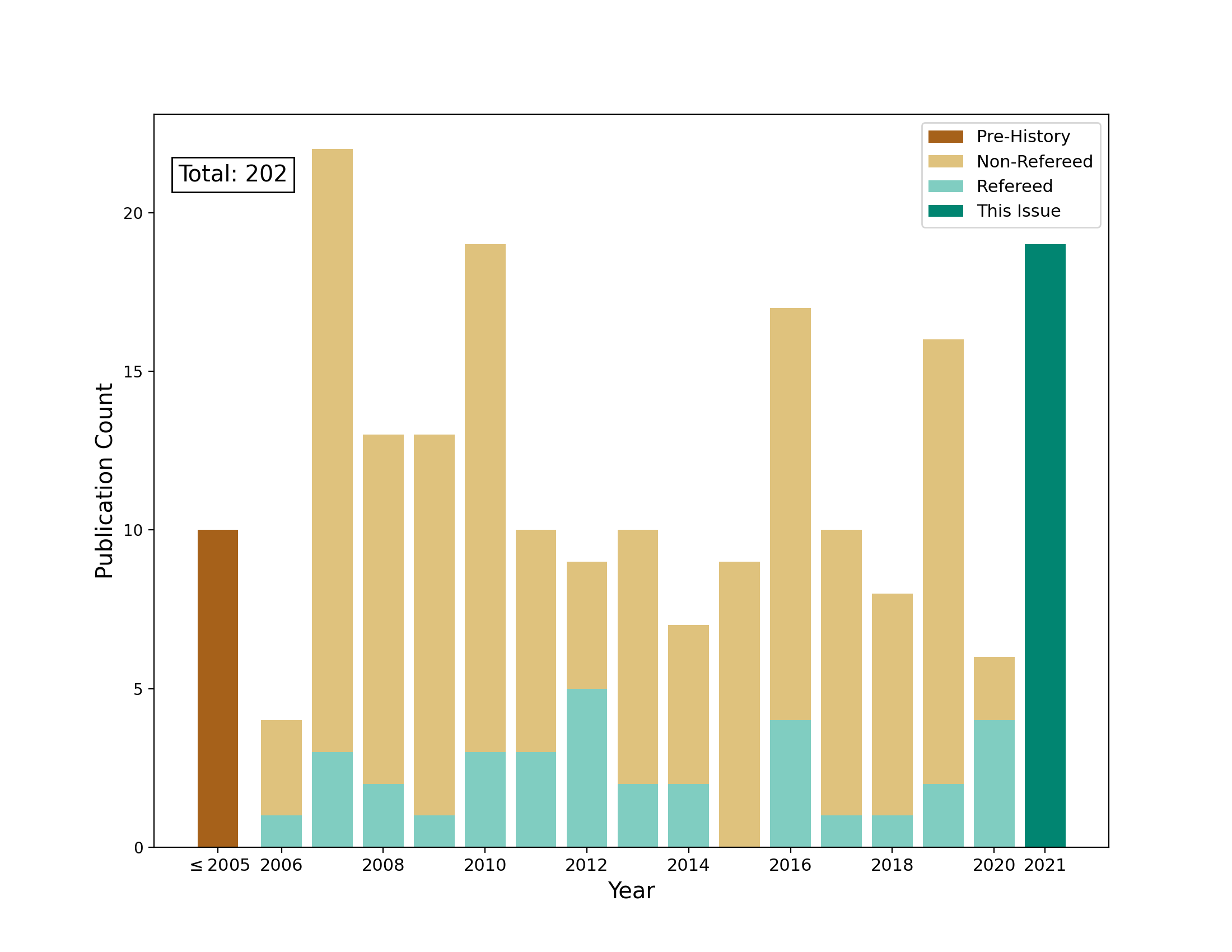The image size is (1232, 952).
Task: Click the '2016' x-axis tick label
Action: (x=790, y=865)
